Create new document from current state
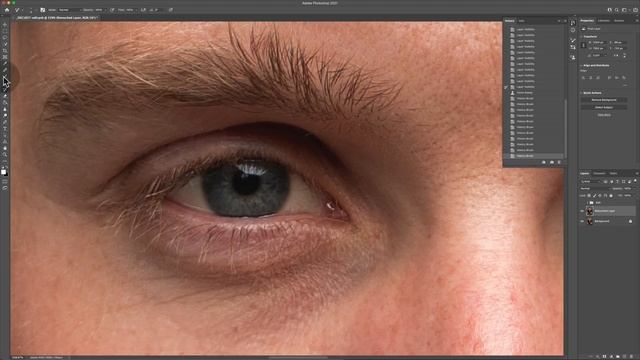Screen dimensions: 640x360 point(544,162)
